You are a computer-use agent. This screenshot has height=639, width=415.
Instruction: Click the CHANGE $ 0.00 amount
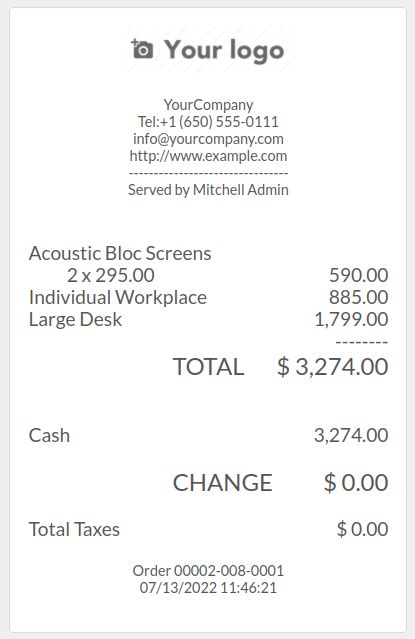click(356, 483)
